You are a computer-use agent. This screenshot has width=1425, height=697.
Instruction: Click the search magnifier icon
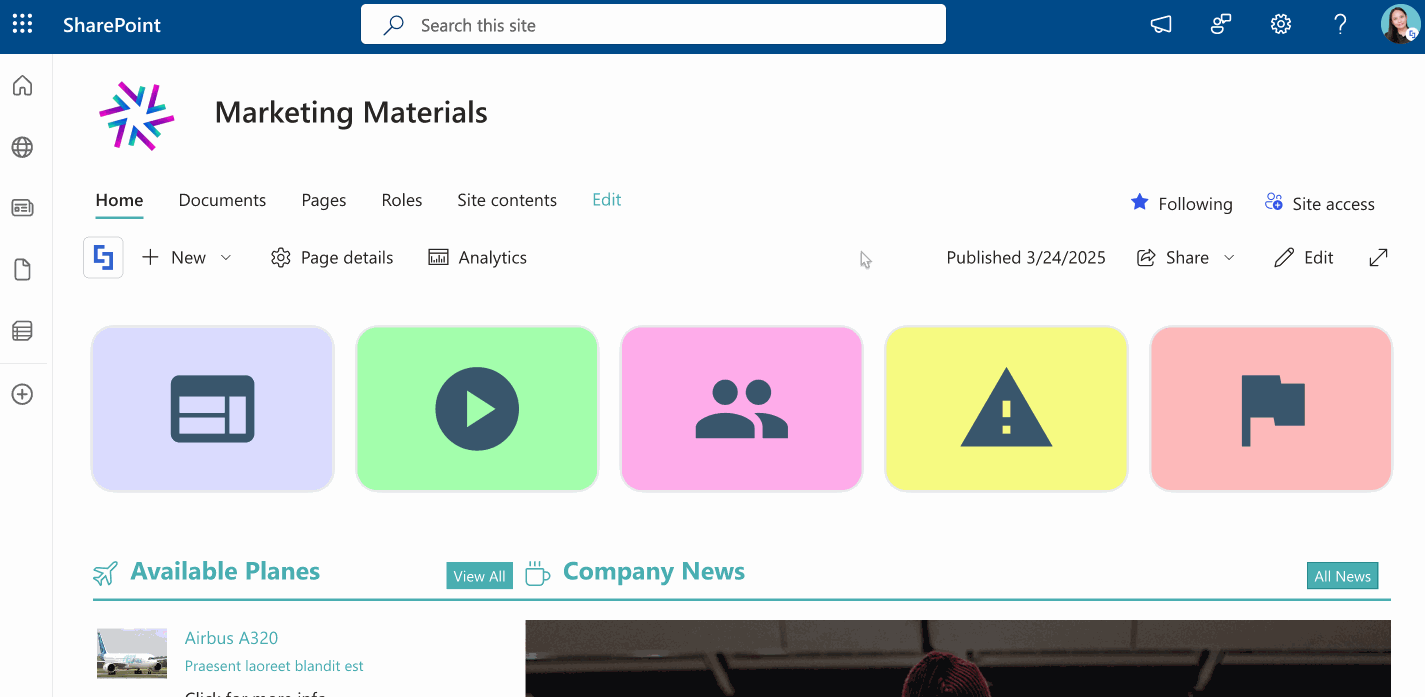(x=394, y=25)
